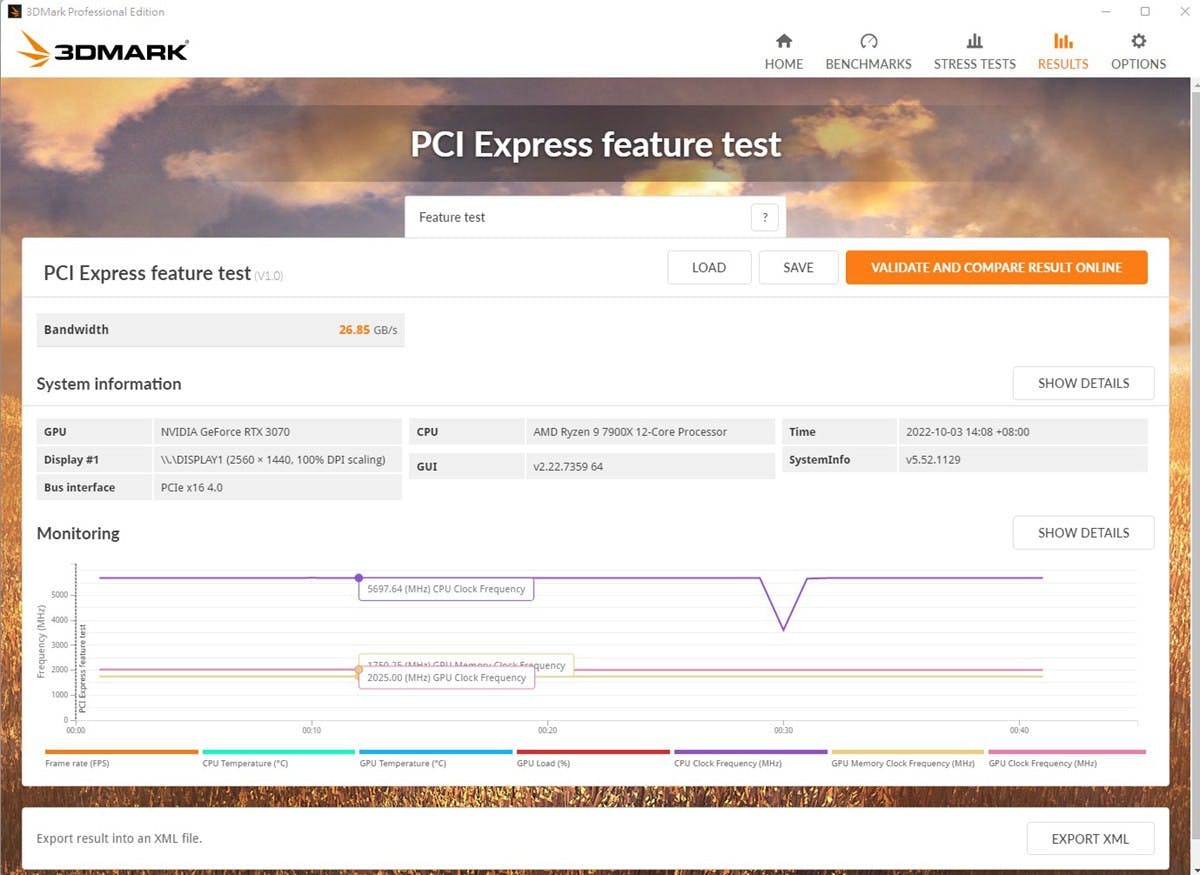Click the GPU memory clock data point marker
Viewport: 1200px width, 875px height.
click(x=359, y=670)
